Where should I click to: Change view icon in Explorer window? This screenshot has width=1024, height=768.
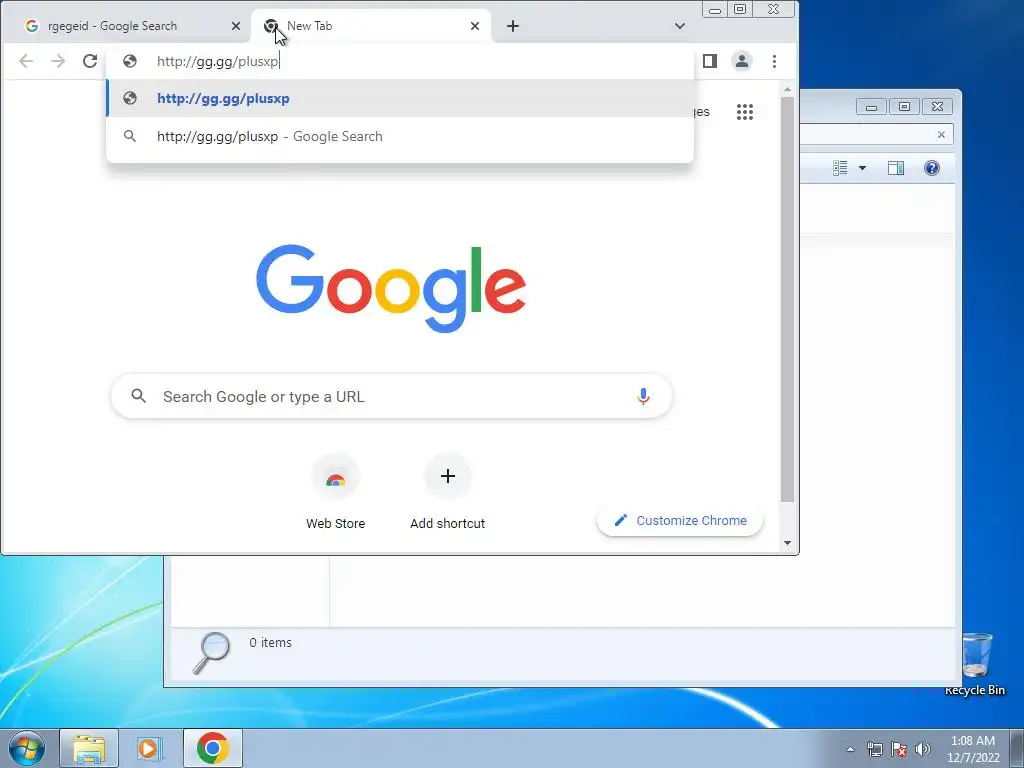pos(840,168)
